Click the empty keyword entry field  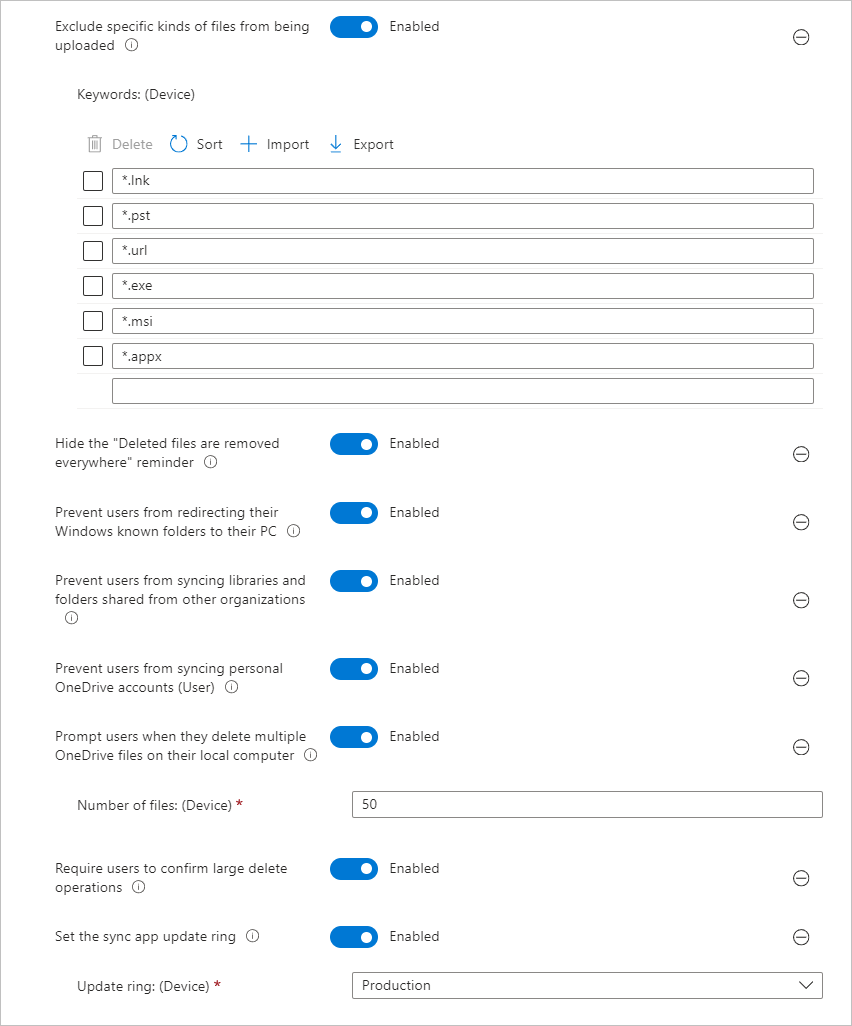coord(462,391)
